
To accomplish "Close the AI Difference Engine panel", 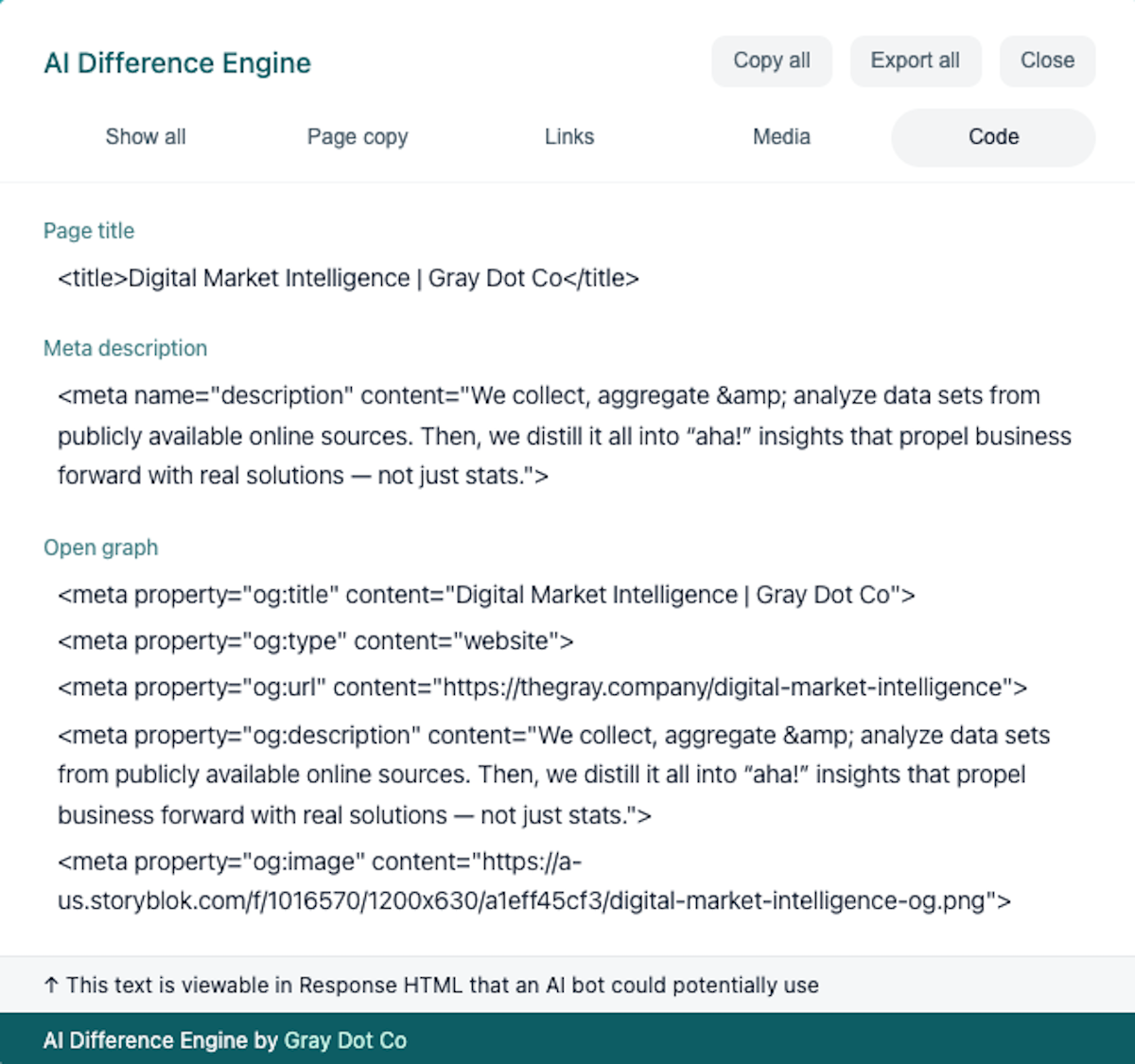I will tap(1047, 61).
